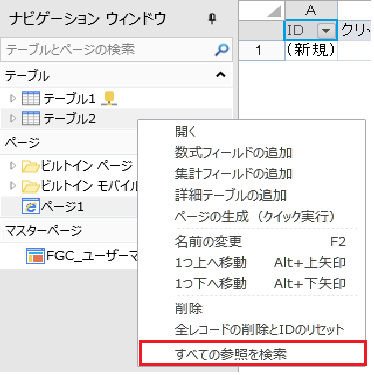Click the select-all corner of the grid
Image resolution: width=374 pixels, height=375 pixels.
pos(262,10)
